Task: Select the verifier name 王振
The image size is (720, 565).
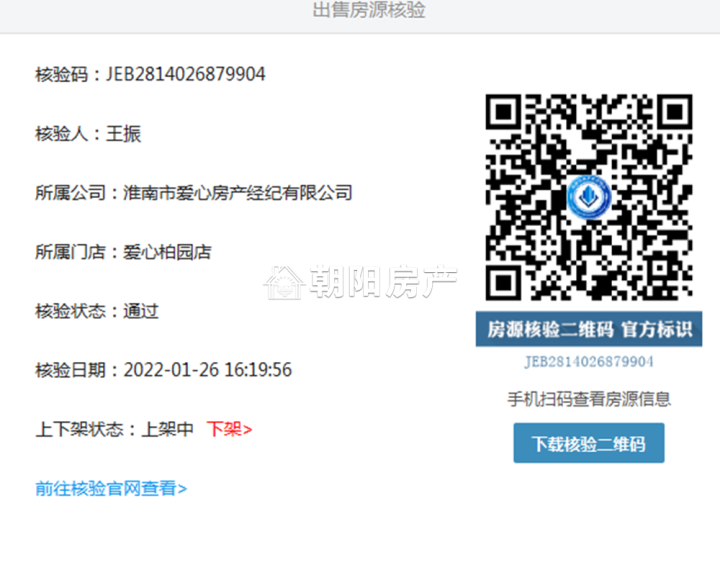Action: pos(124,134)
